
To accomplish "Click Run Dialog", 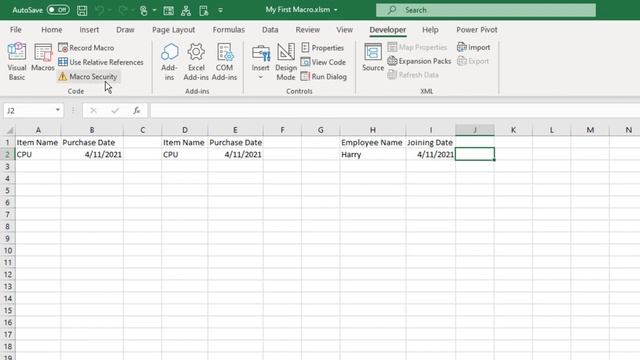I will [324, 76].
